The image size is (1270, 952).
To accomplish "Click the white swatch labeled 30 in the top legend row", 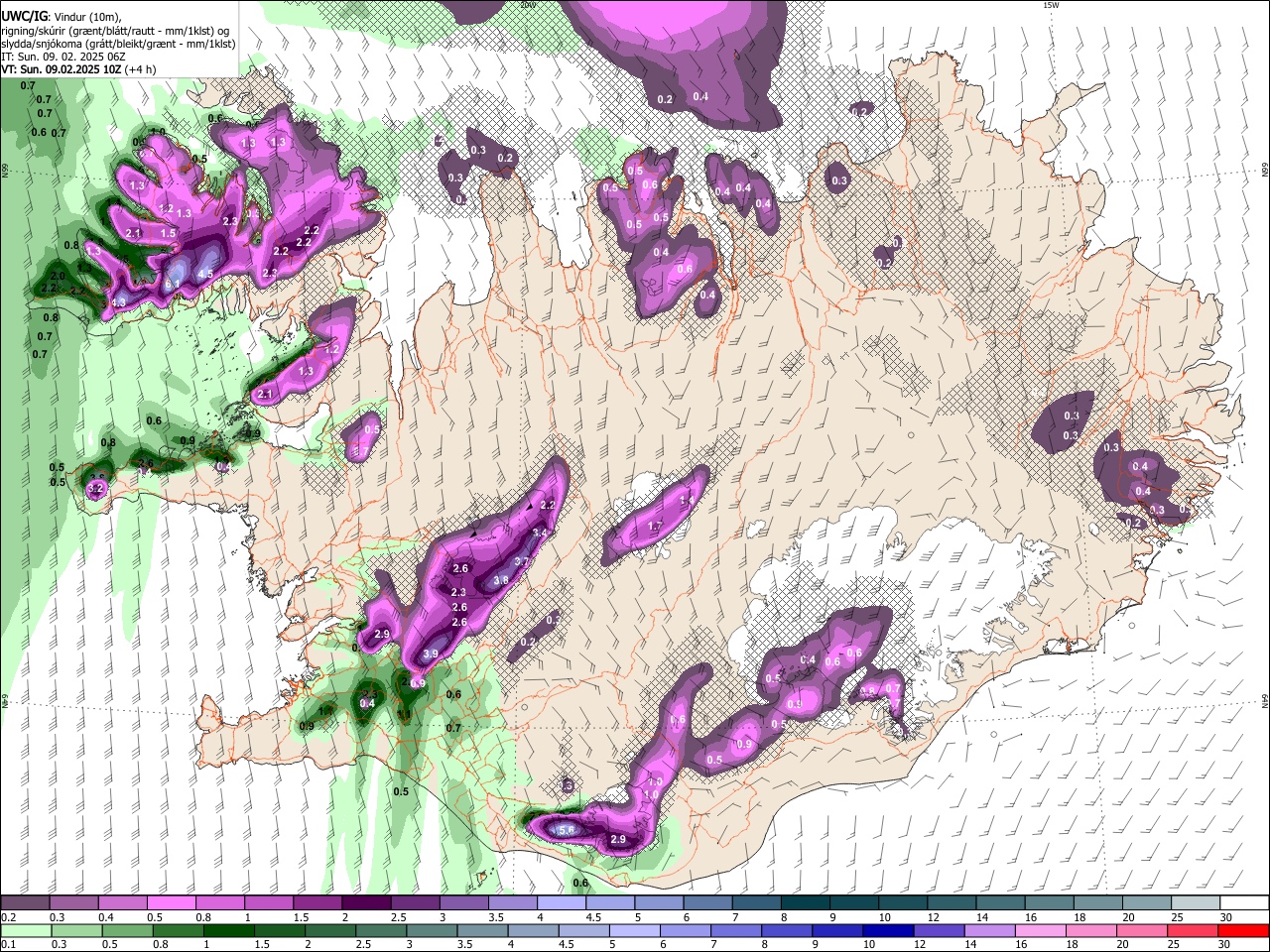I will 1245,903.
